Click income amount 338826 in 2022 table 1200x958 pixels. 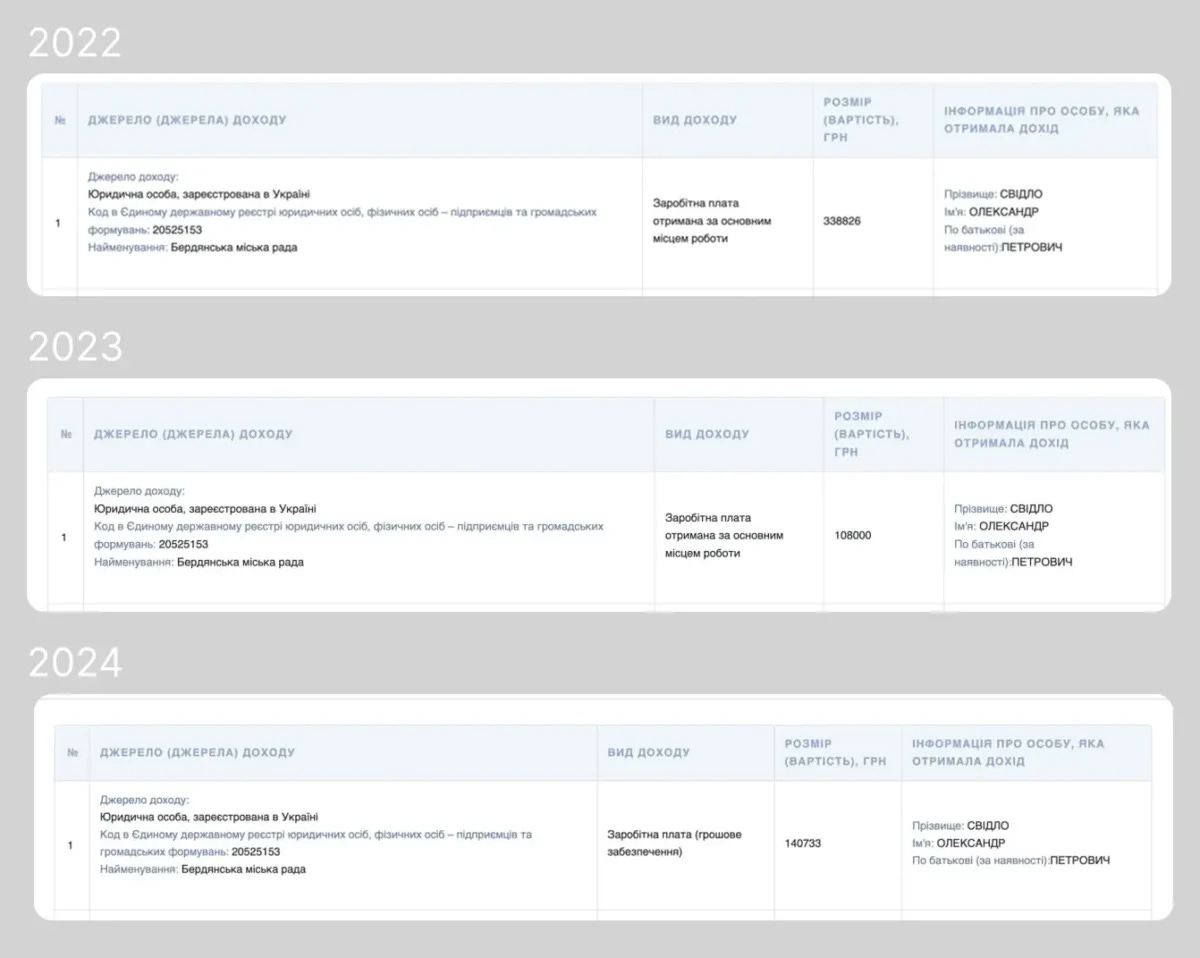(x=841, y=221)
